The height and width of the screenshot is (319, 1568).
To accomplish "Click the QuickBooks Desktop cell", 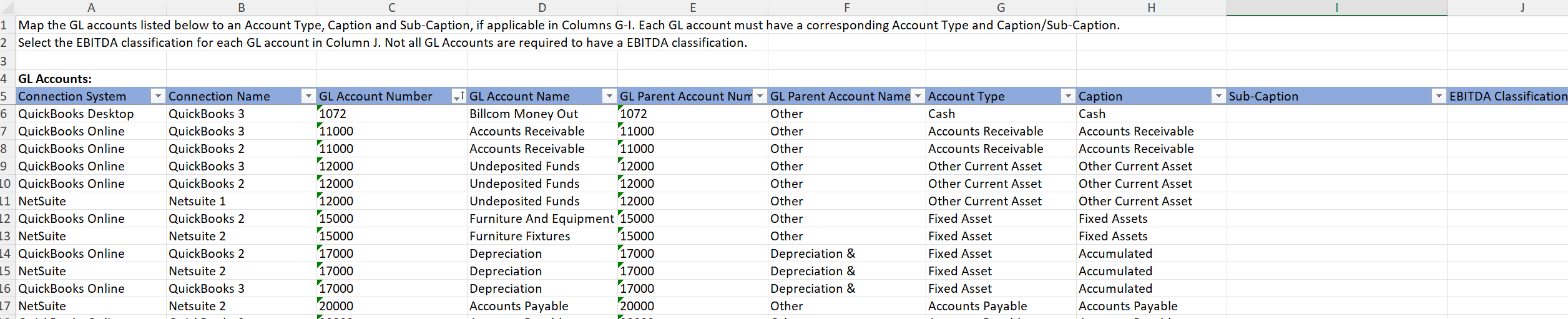I will click(x=76, y=114).
